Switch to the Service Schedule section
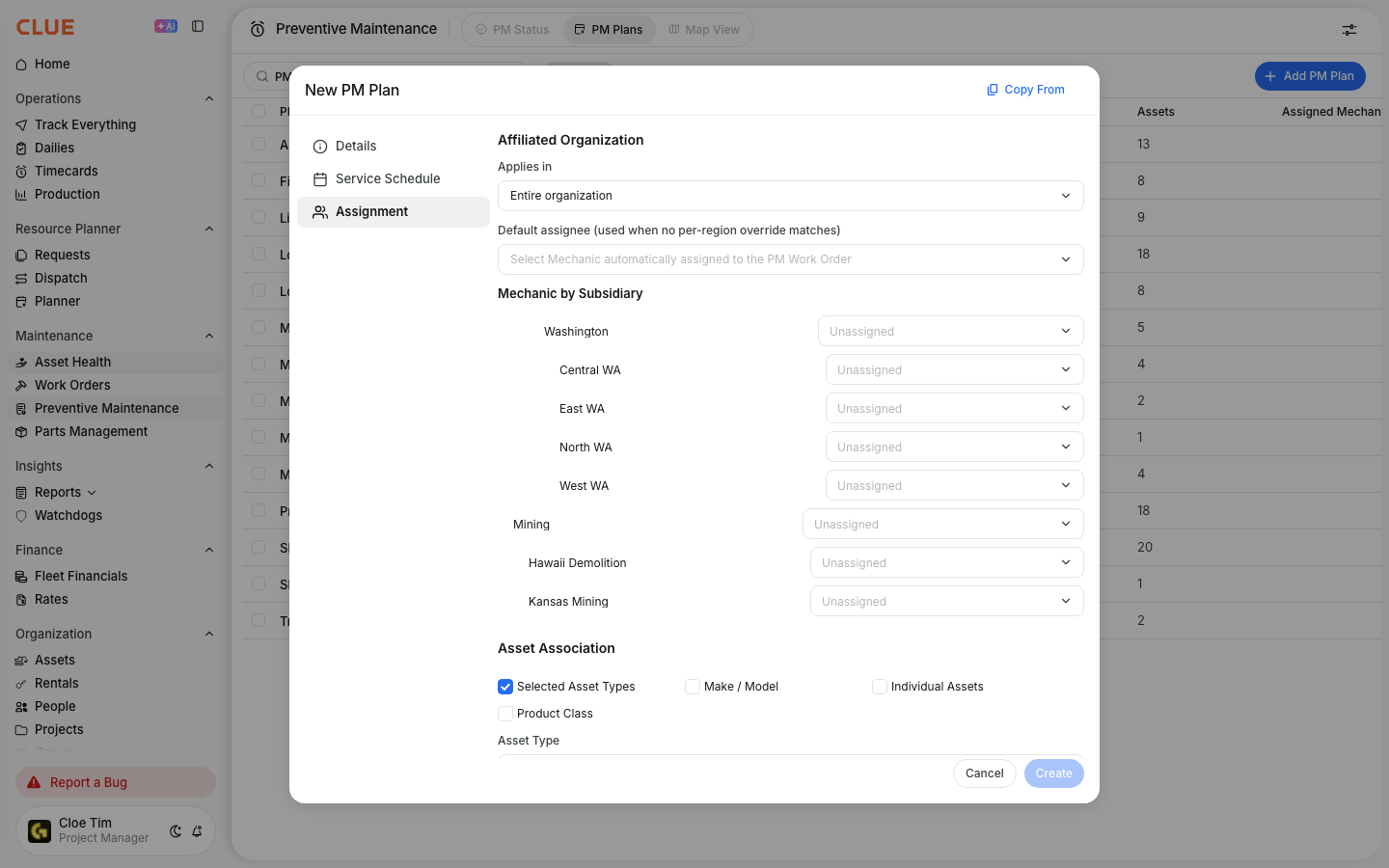Image resolution: width=1389 pixels, height=868 pixels. click(394, 179)
